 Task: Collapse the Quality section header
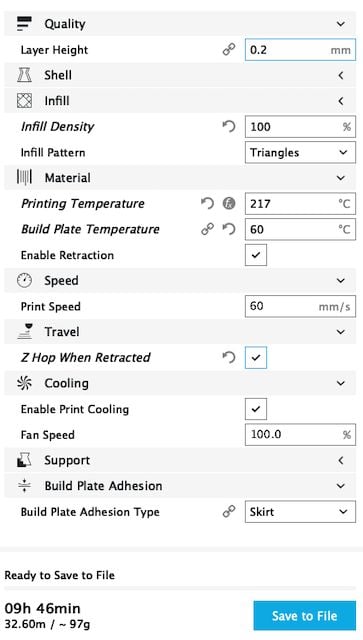(180, 24)
